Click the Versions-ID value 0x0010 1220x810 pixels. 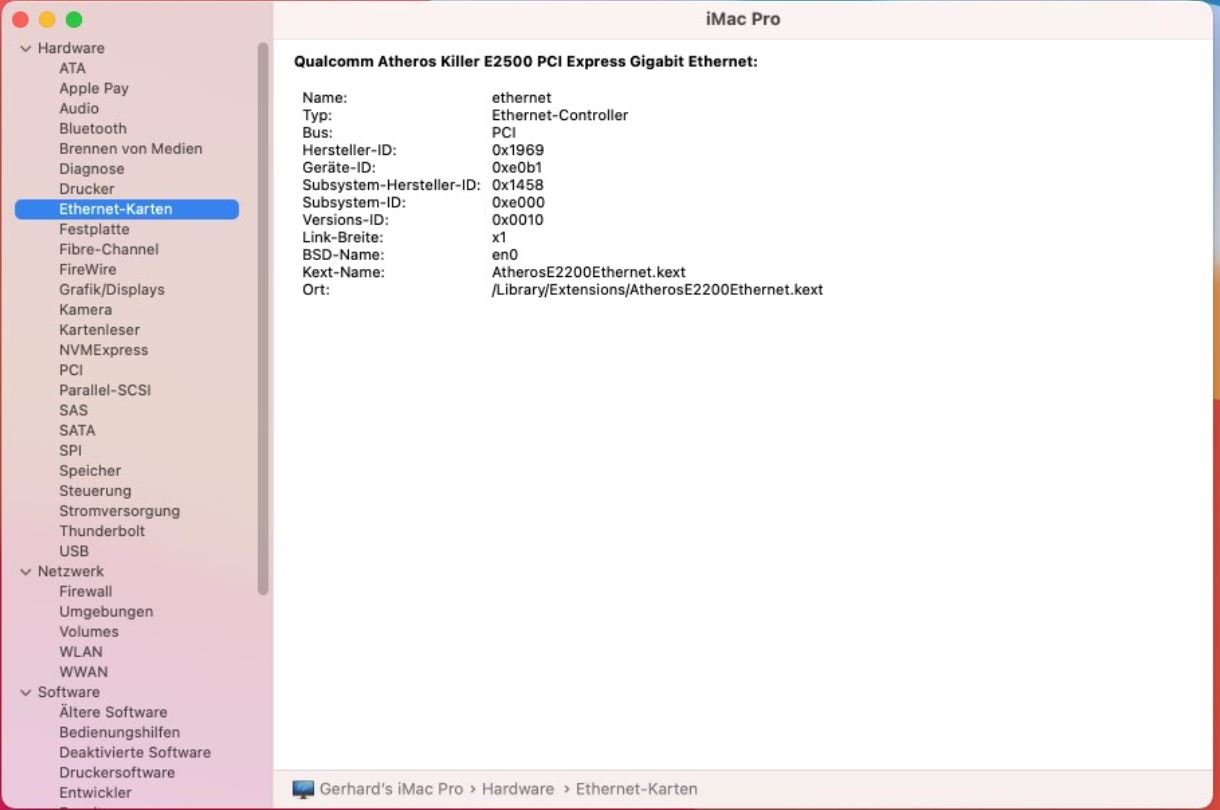(518, 220)
